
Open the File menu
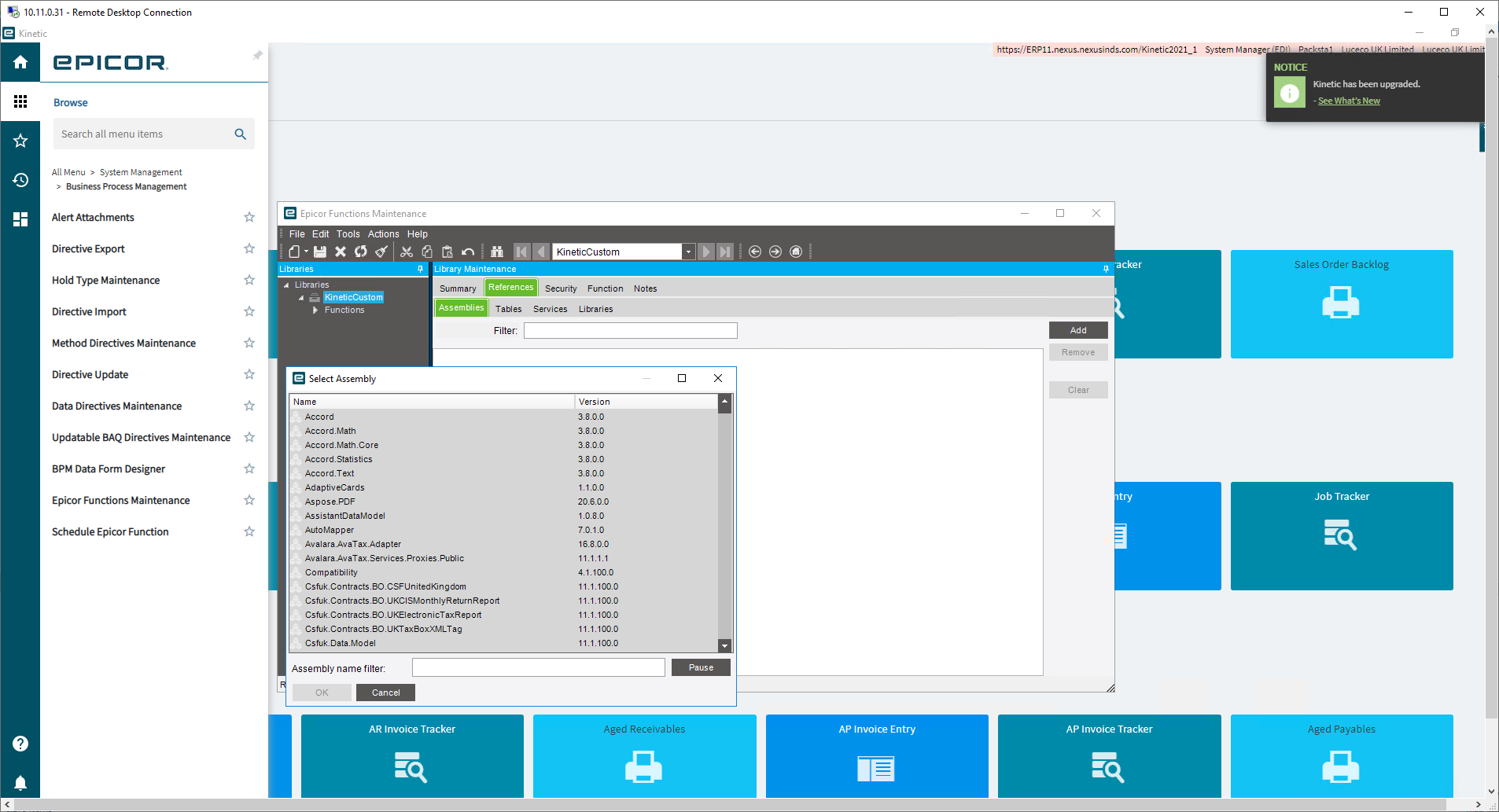[296, 234]
